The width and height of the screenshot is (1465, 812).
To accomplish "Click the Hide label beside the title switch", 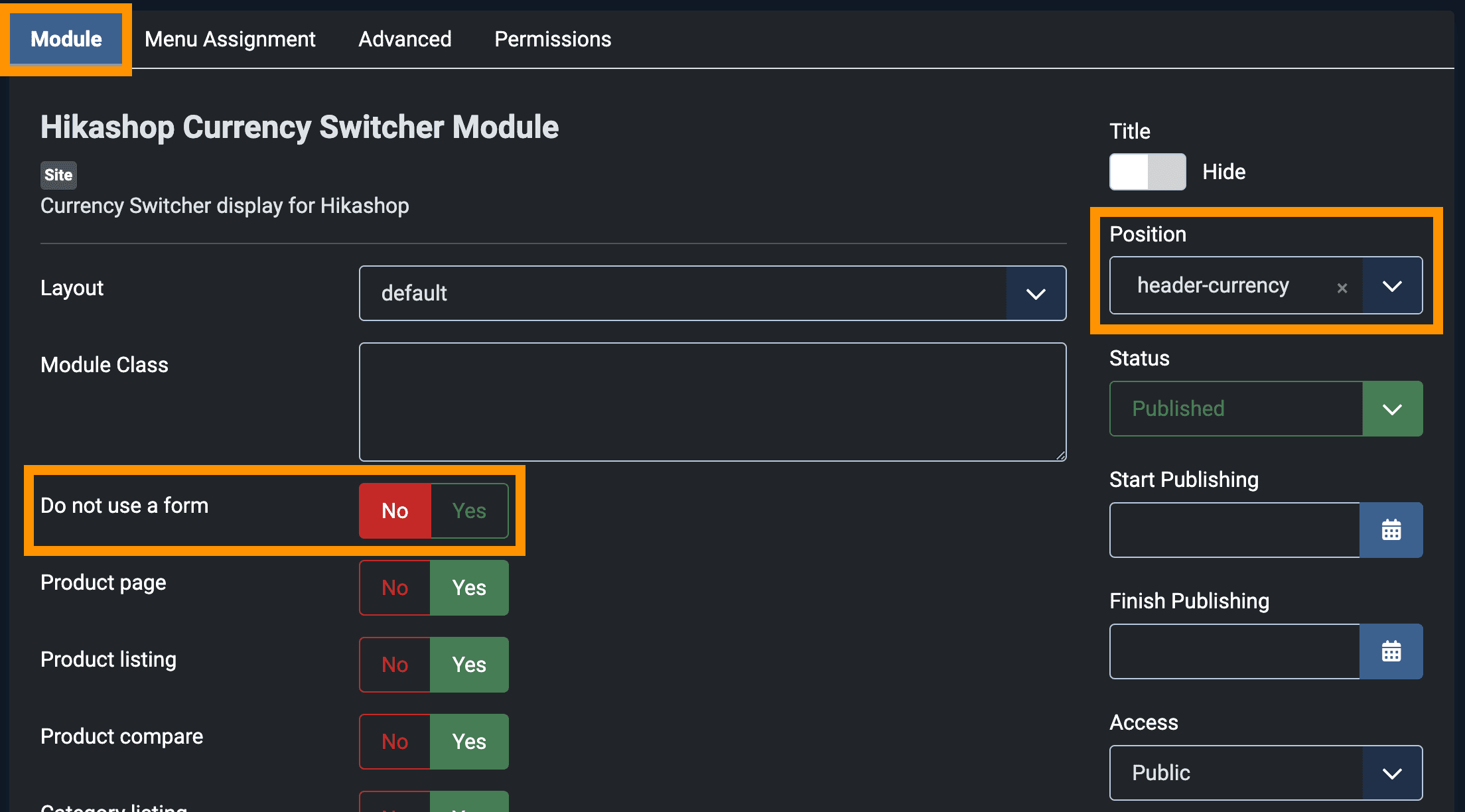I will [1223, 172].
